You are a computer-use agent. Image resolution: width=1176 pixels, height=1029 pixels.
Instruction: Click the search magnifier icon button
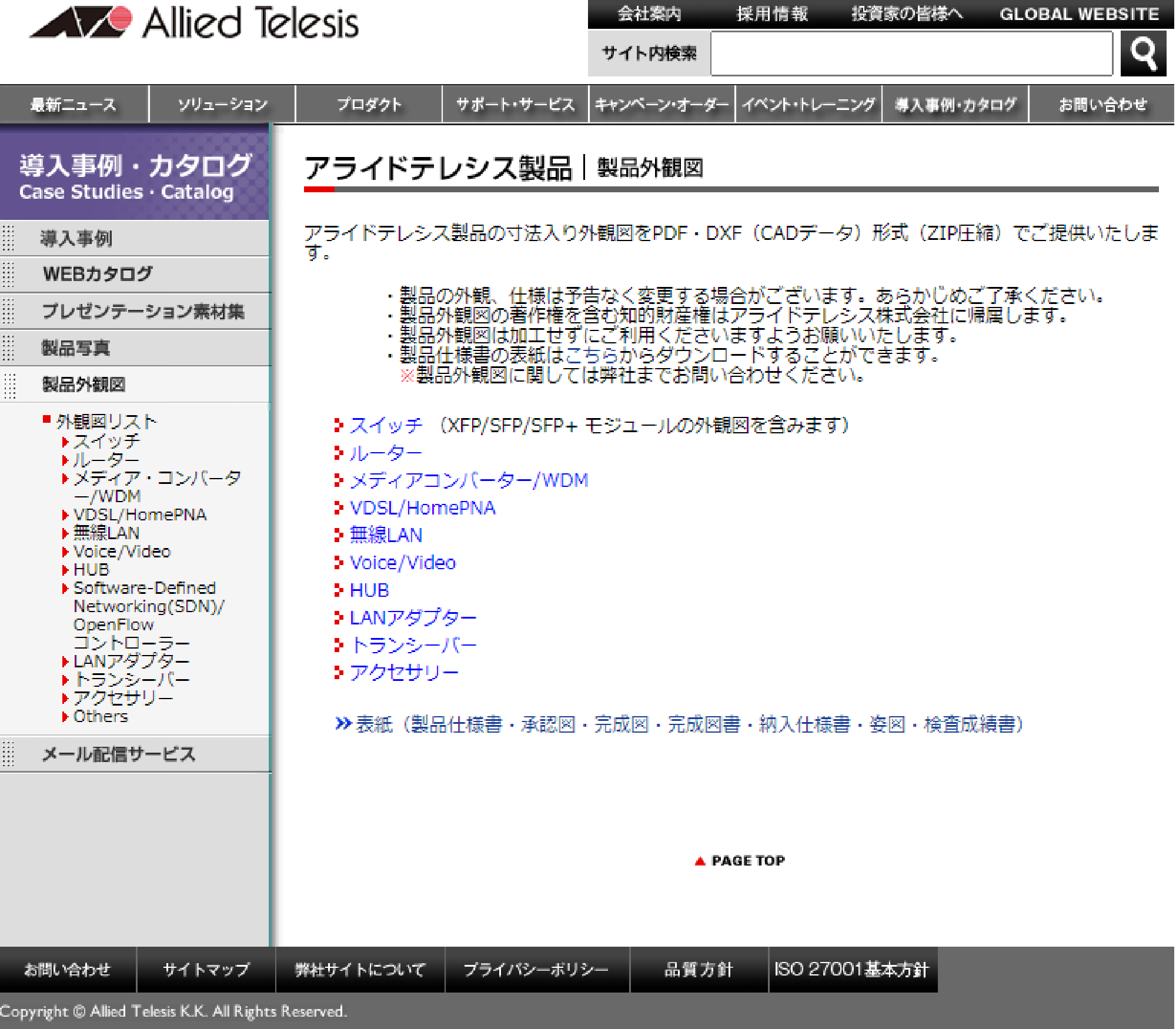[x=1142, y=54]
